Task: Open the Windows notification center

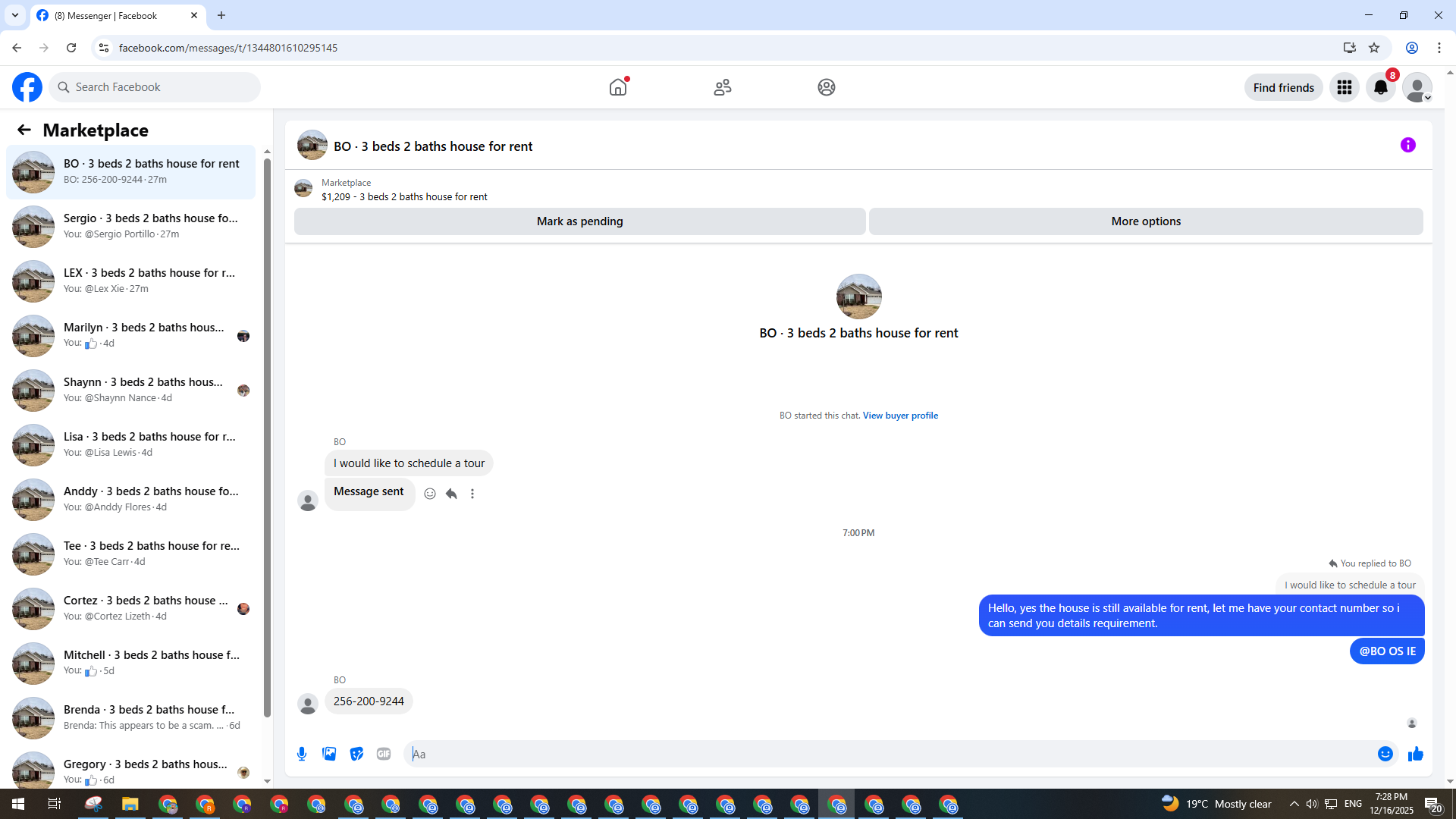Action: point(1432,804)
